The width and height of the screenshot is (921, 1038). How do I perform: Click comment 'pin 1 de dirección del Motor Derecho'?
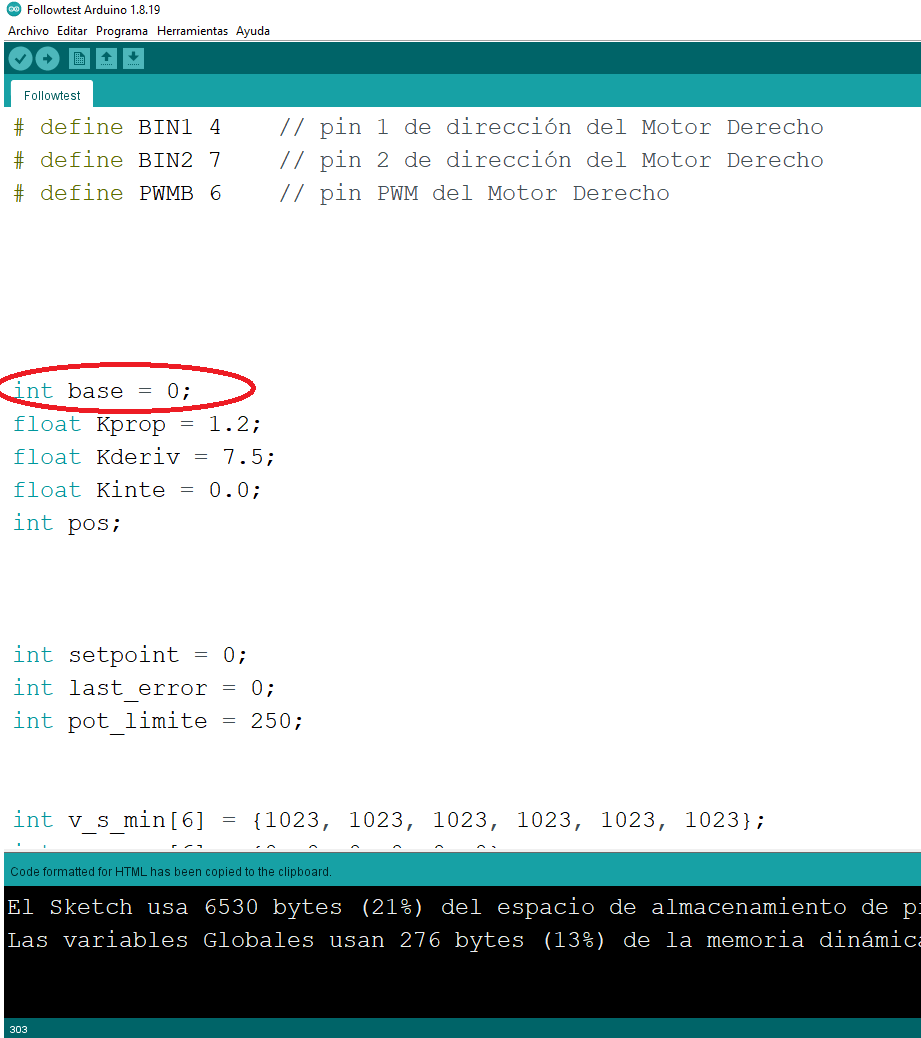point(551,127)
